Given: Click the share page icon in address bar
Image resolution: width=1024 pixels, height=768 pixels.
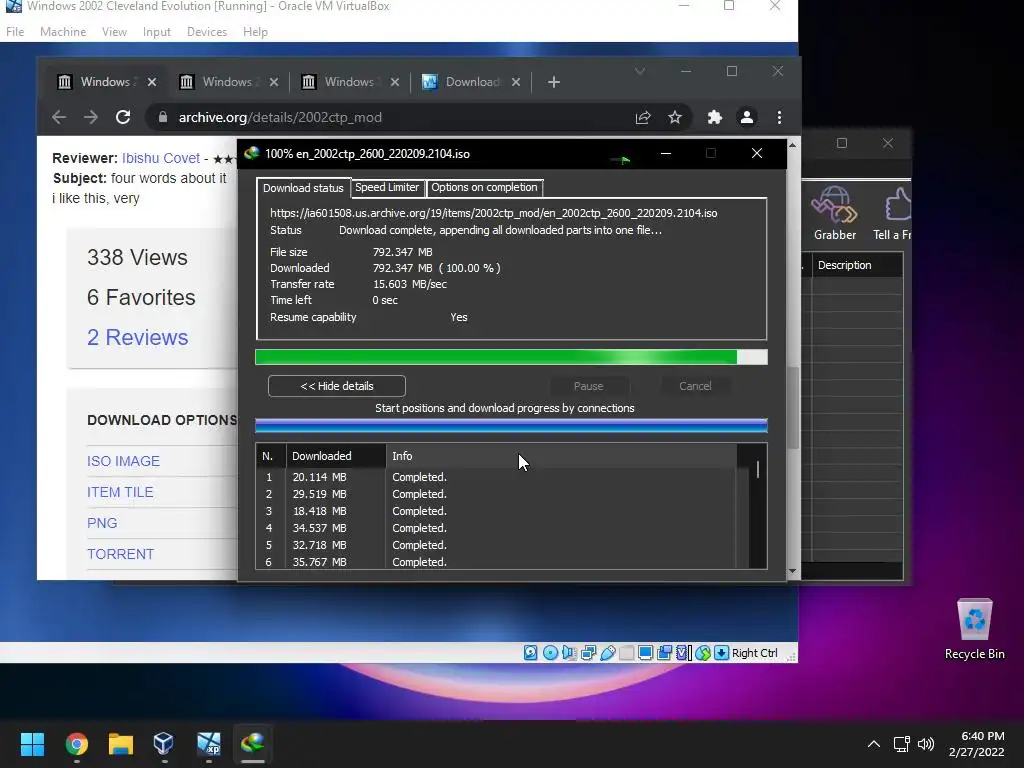Looking at the screenshot, I should [x=643, y=117].
